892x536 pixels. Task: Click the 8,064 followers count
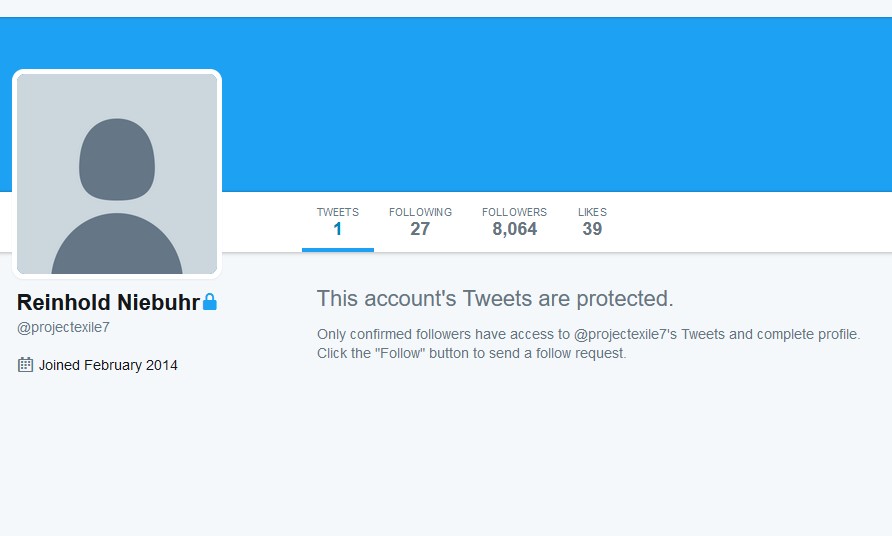click(x=514, y=229)
